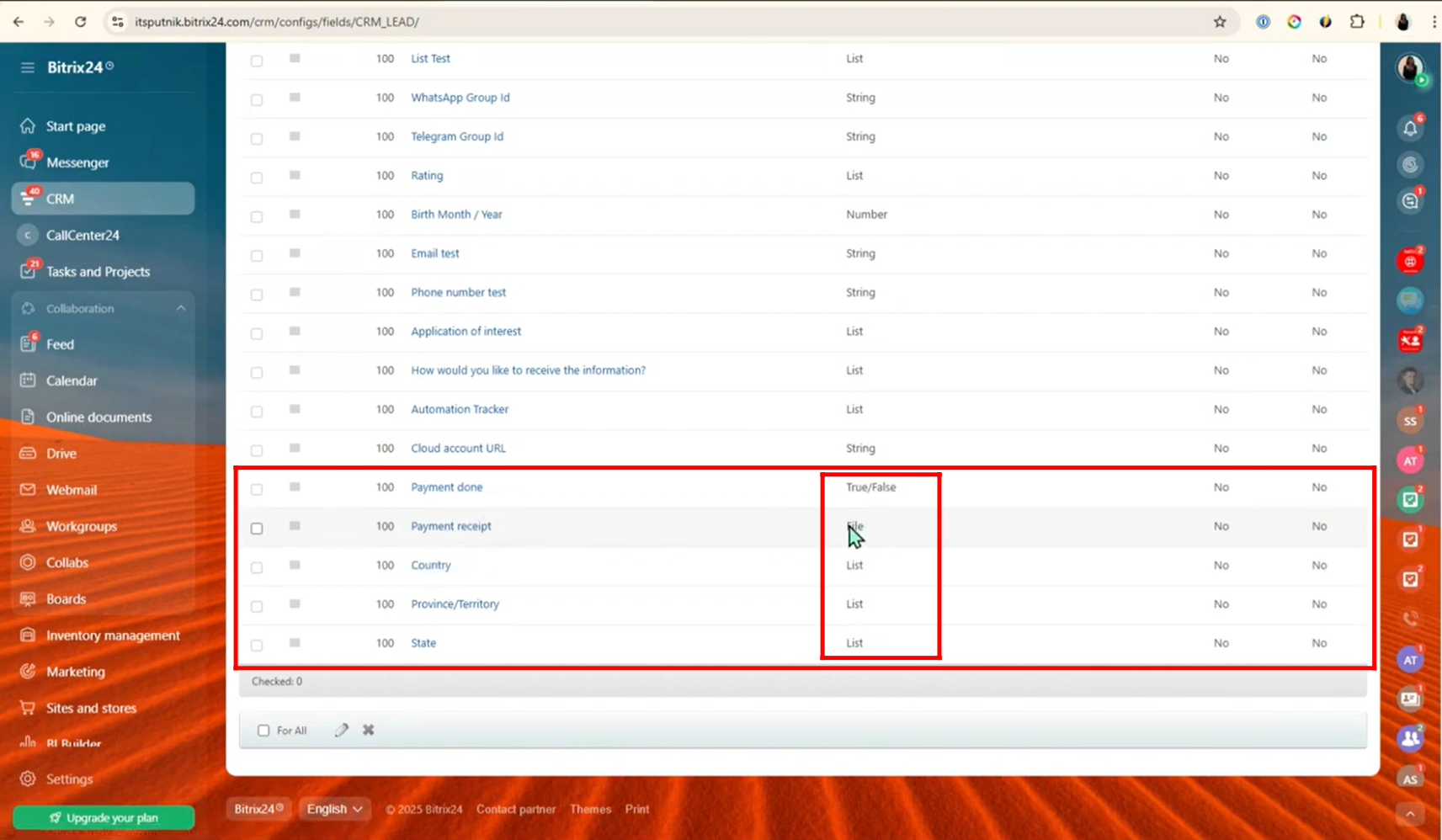Collapse the Collaboration section chevron
1442x840 pixels.
point(180,308)
